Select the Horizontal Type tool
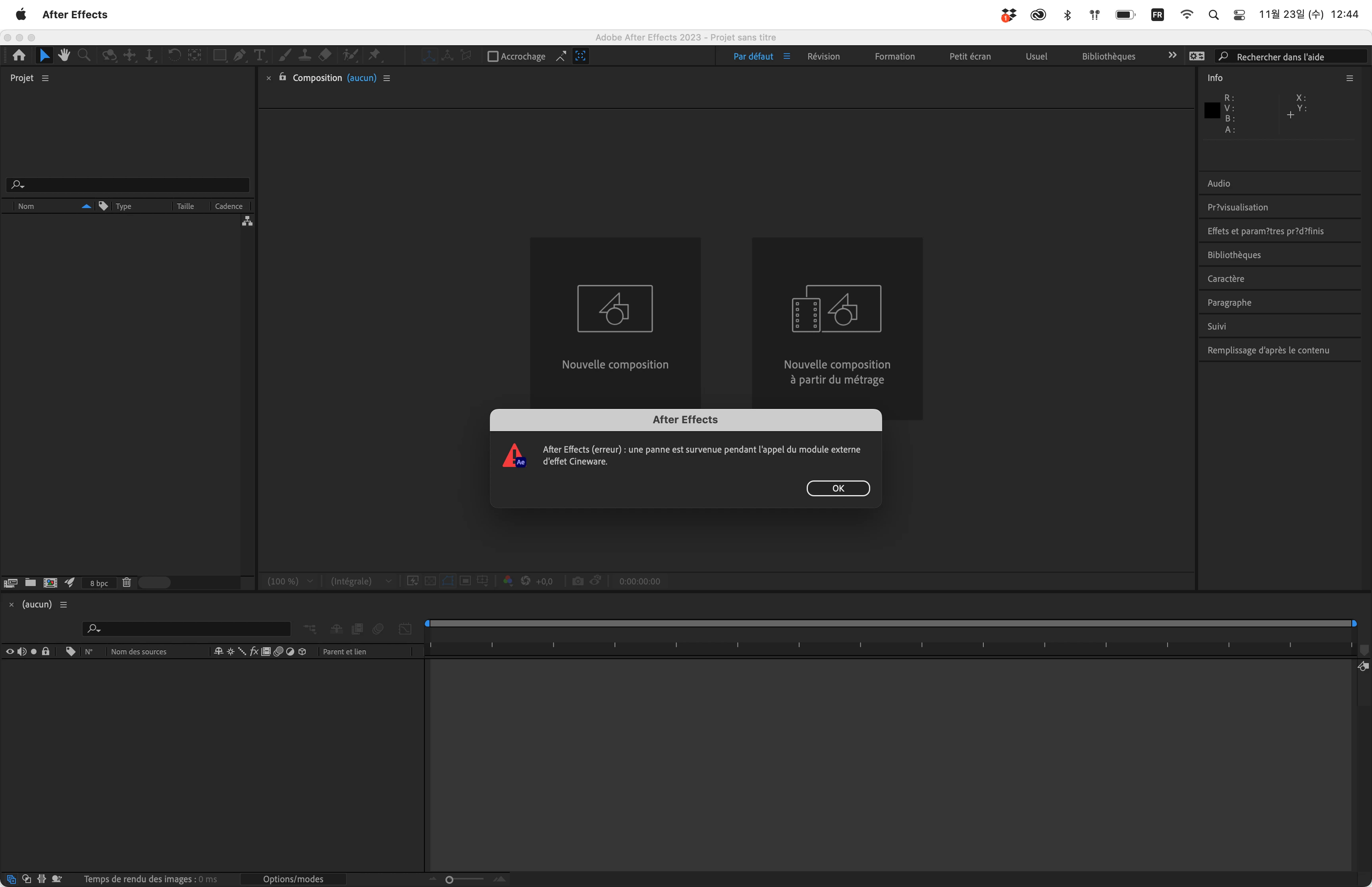The width and height of the screenshot is (1372, 887). 260,56
